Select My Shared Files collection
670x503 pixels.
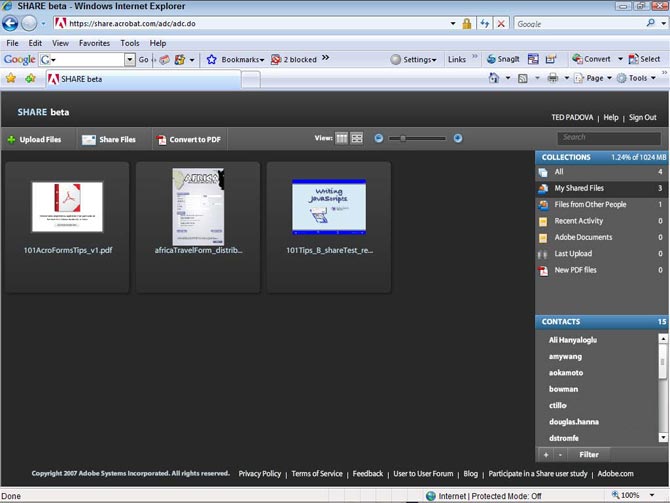click(x=593, y=188)
